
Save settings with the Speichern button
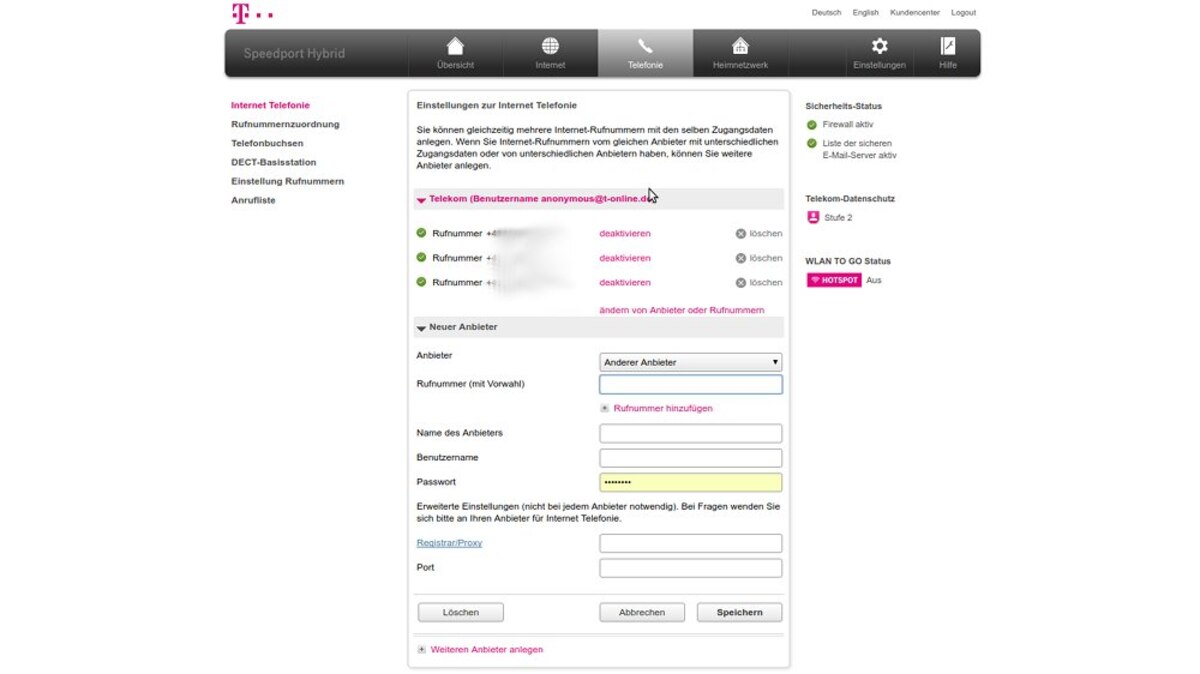pyautogui.click(x=739, y=612)
